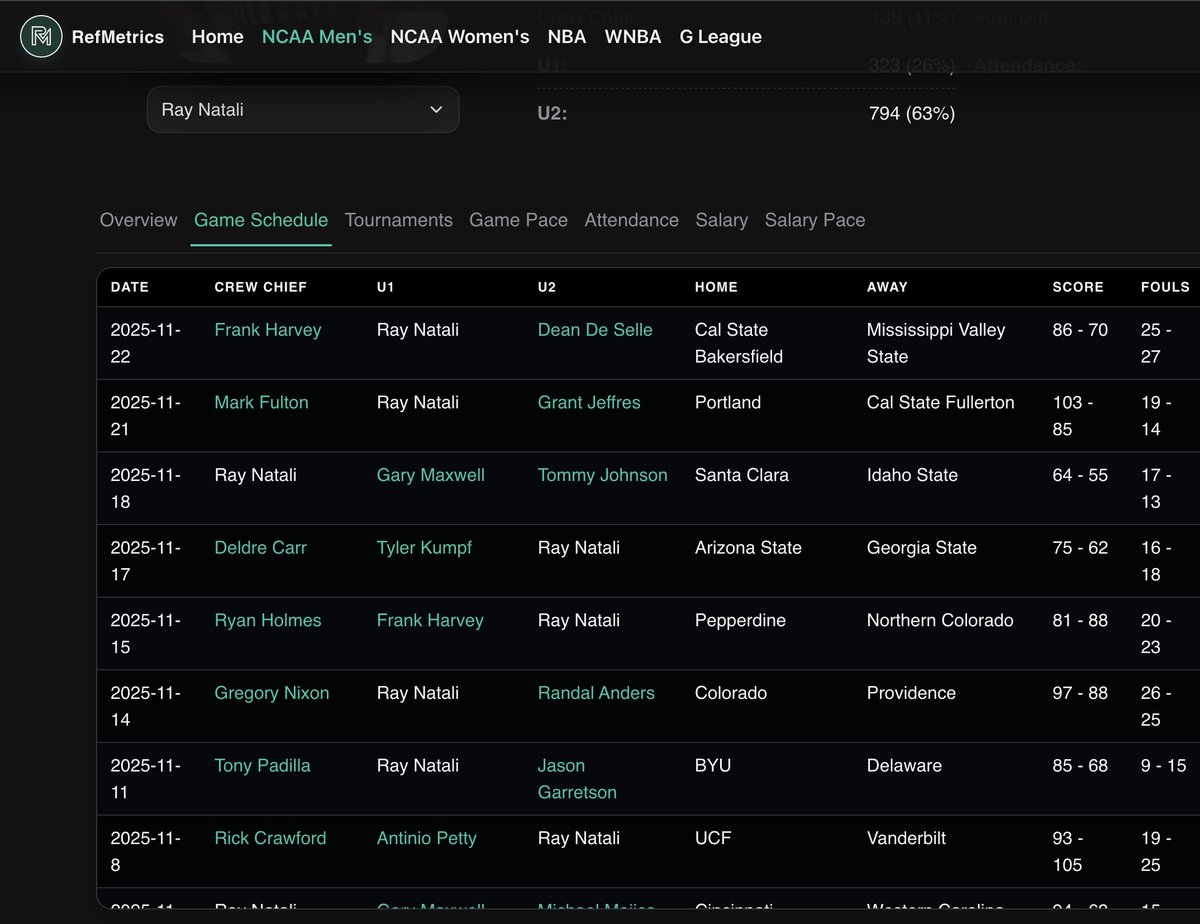
Task: Click the Northern Colorado away cell
Action: (940, 621)
